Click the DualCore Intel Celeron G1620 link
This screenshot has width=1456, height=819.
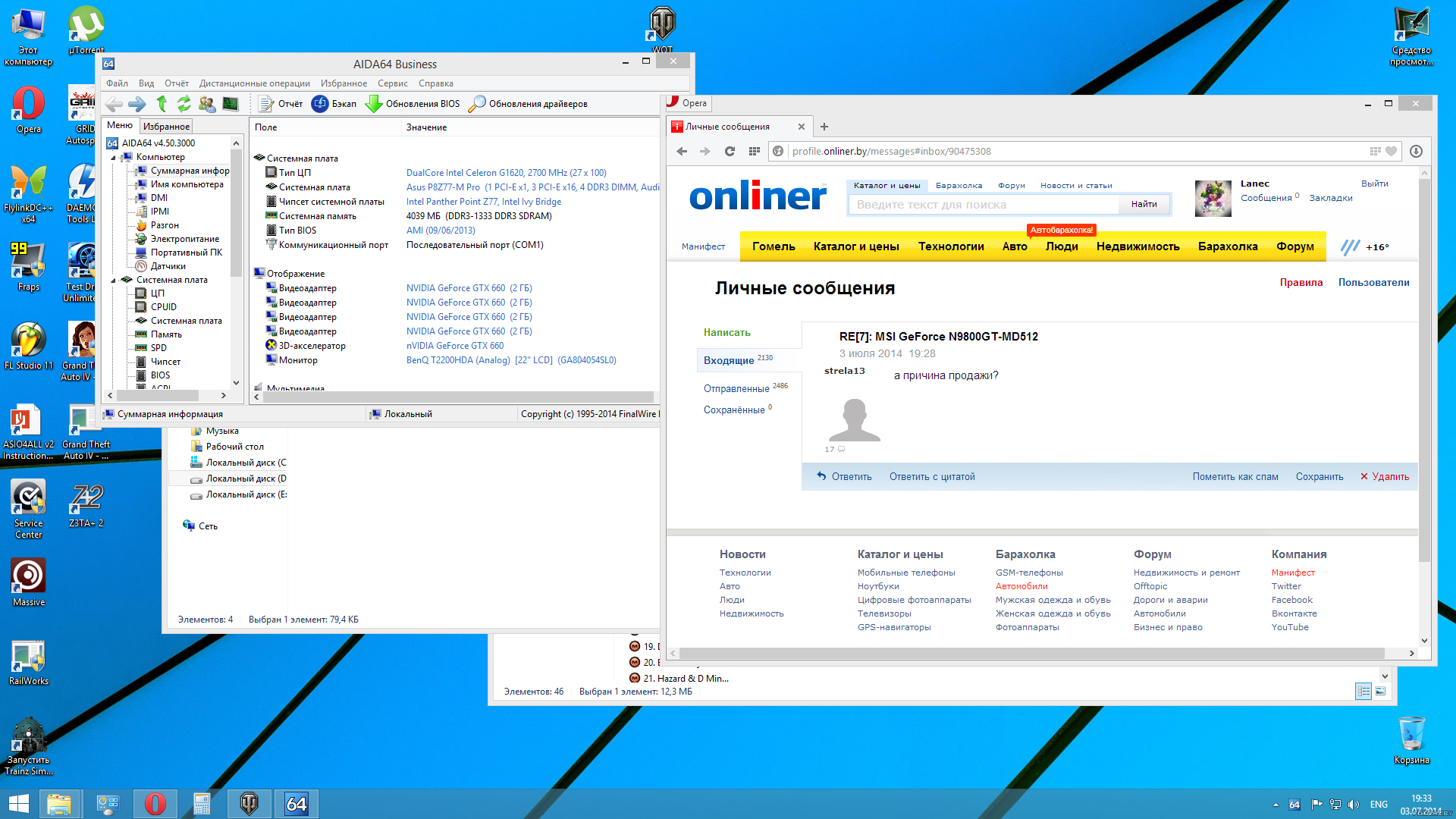506,173
